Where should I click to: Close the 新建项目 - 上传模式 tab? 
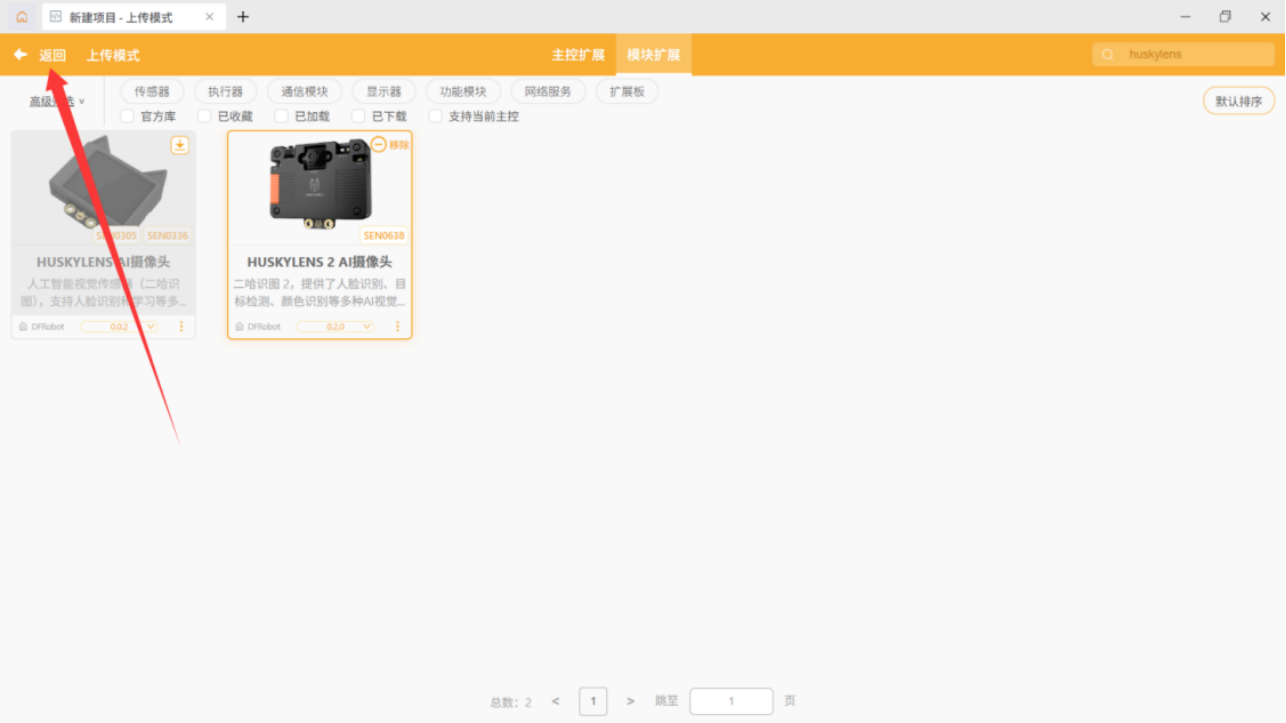[209, 17]
